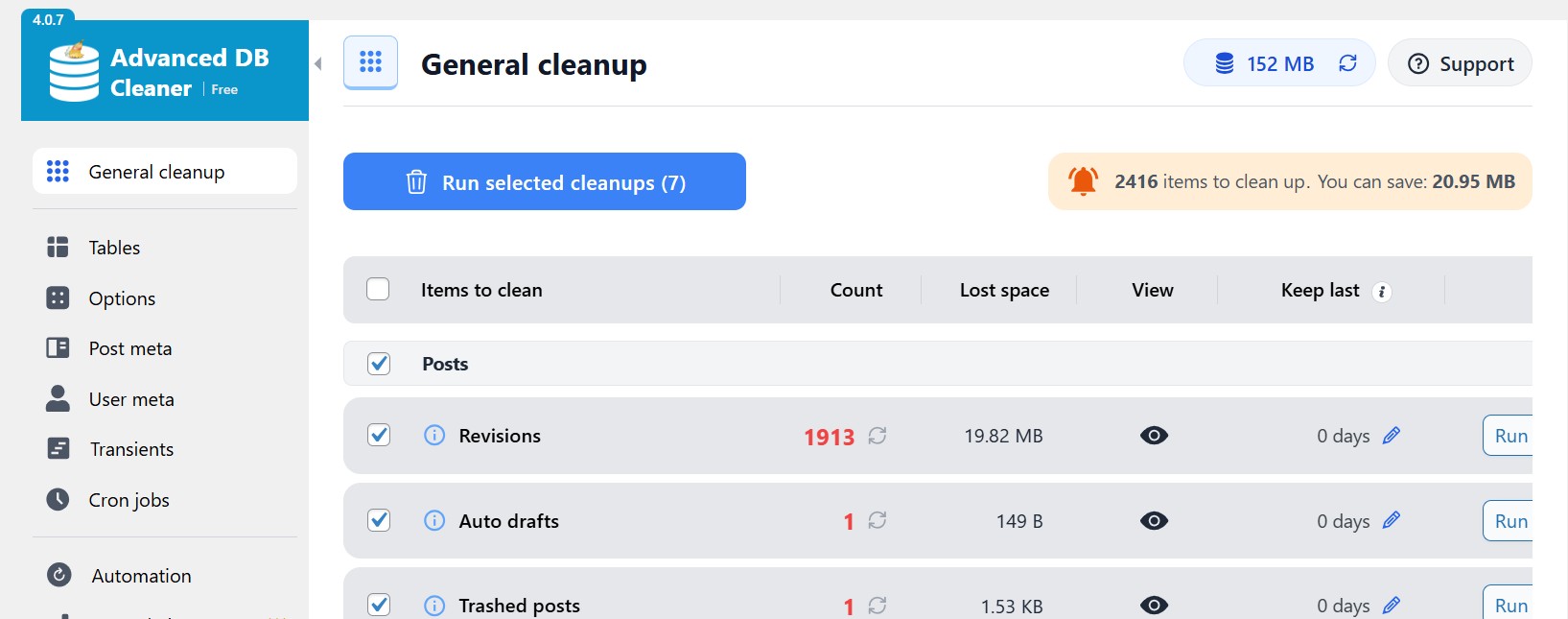Viewport: 1568px width, 619px height.
Task: Click the database size refresh icon
Action: click(x=1347, y=63)
